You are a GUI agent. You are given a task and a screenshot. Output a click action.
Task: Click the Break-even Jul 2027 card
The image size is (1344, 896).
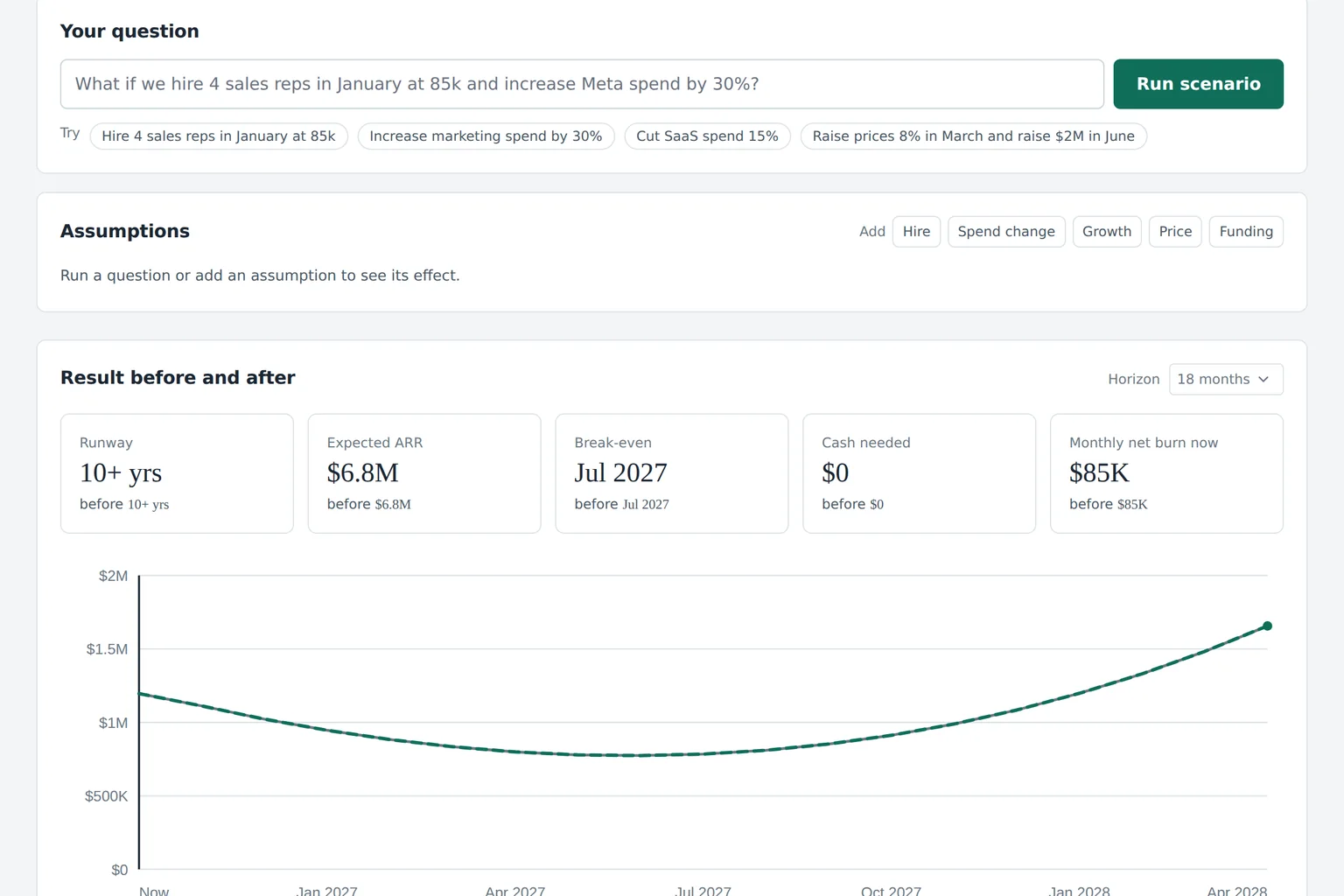click(672, 473)
